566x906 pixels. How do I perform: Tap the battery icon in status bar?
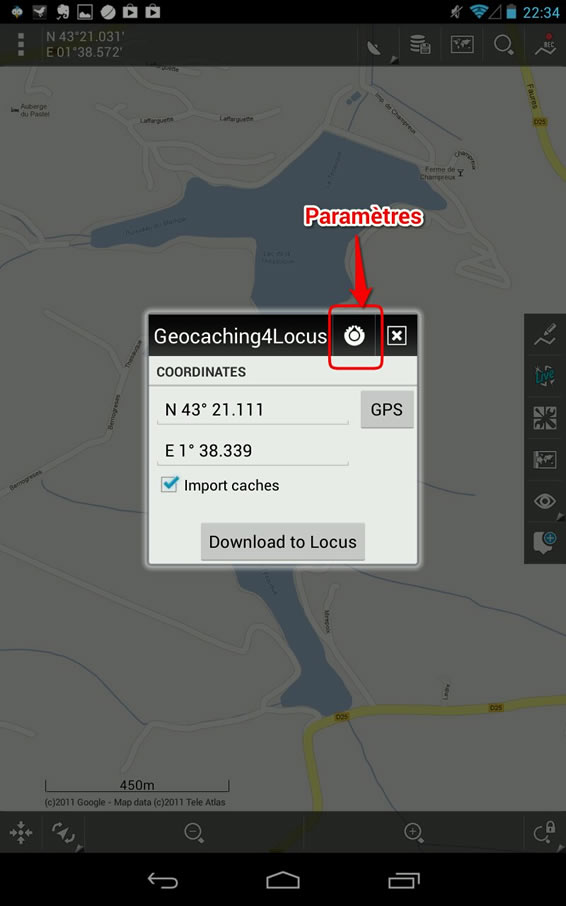[x=511, y=12]
